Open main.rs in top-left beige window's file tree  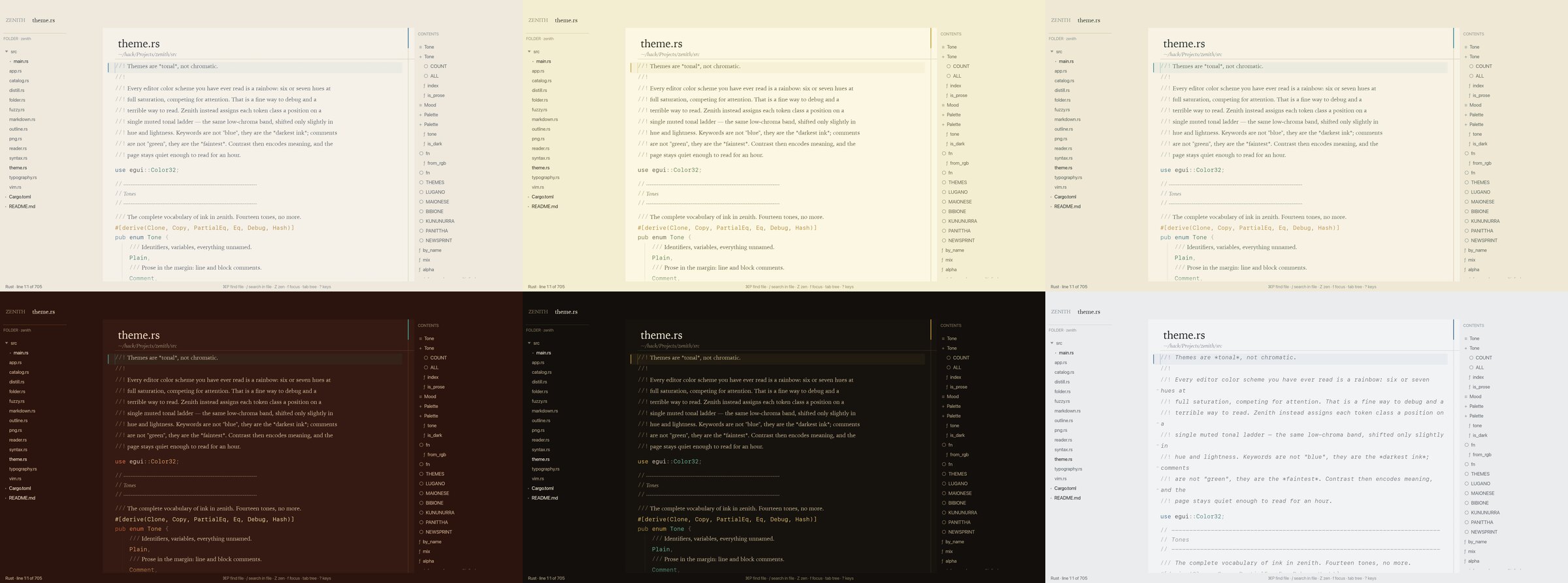tap(21, 61)
